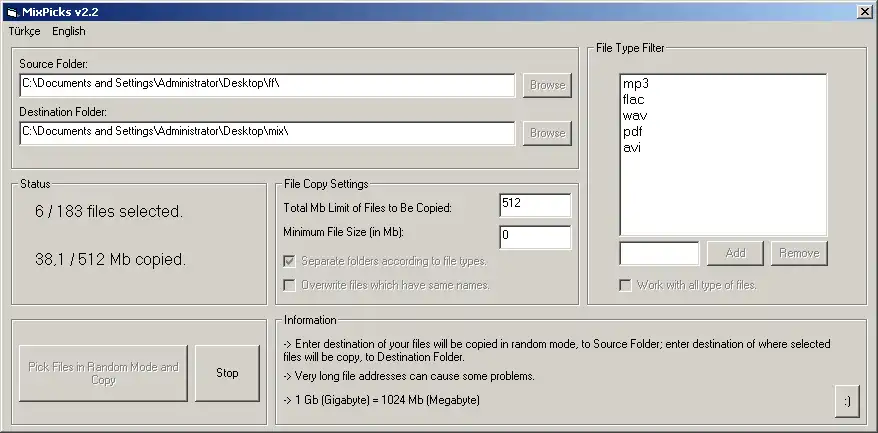Click the '38,1 / 512 Mb copied.' status text

coord(110,260)
